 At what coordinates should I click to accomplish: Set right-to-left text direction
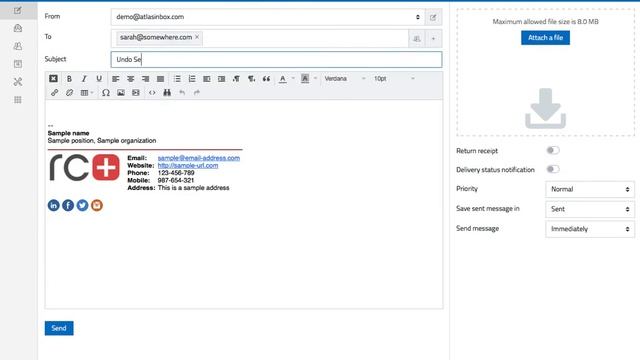pos(251,78)
